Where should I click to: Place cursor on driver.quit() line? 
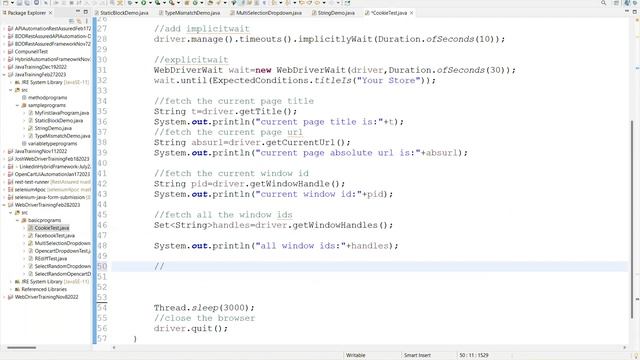(x=191, y=329)
